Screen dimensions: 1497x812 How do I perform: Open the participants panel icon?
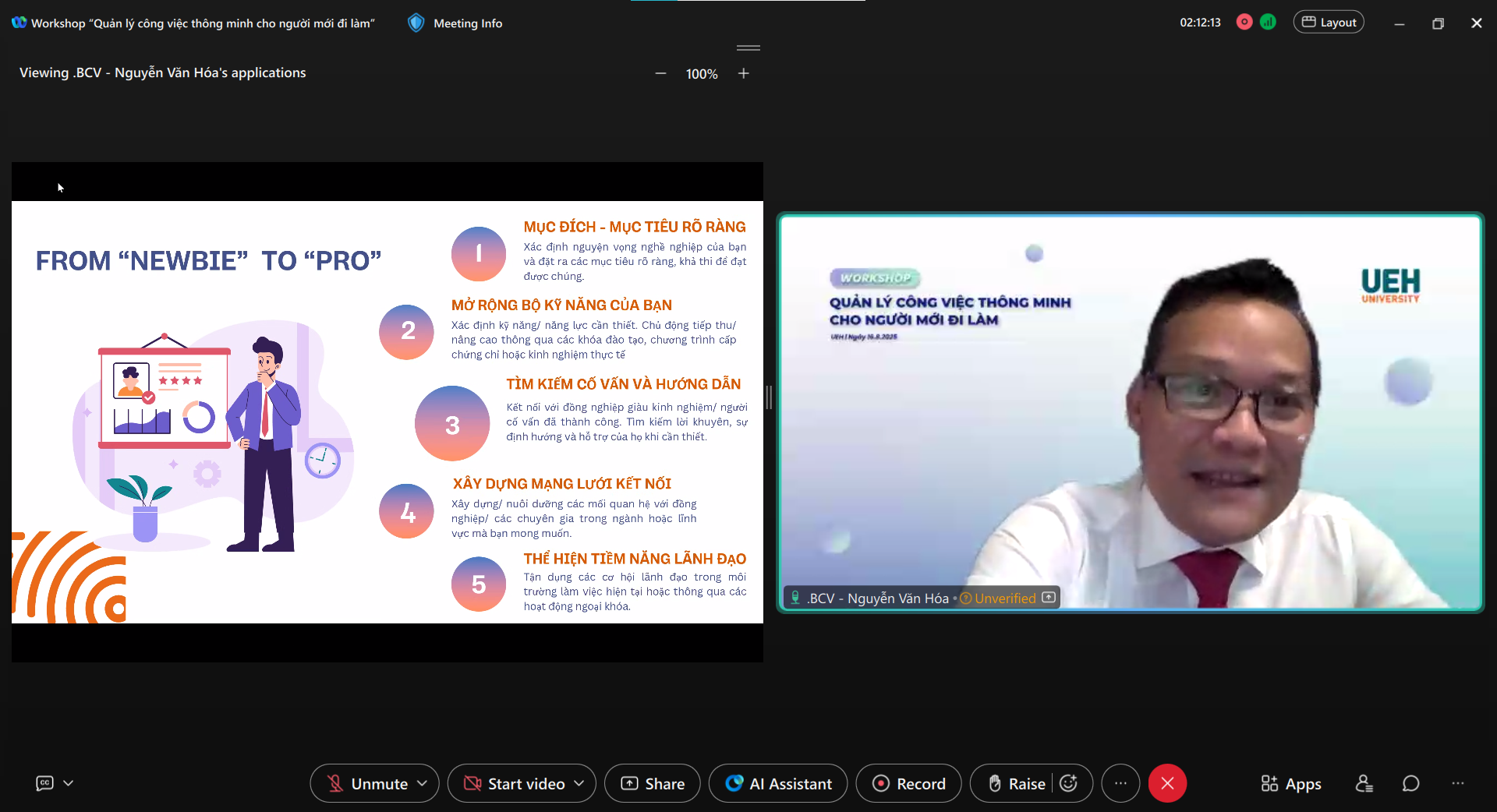pos(1364,784)
